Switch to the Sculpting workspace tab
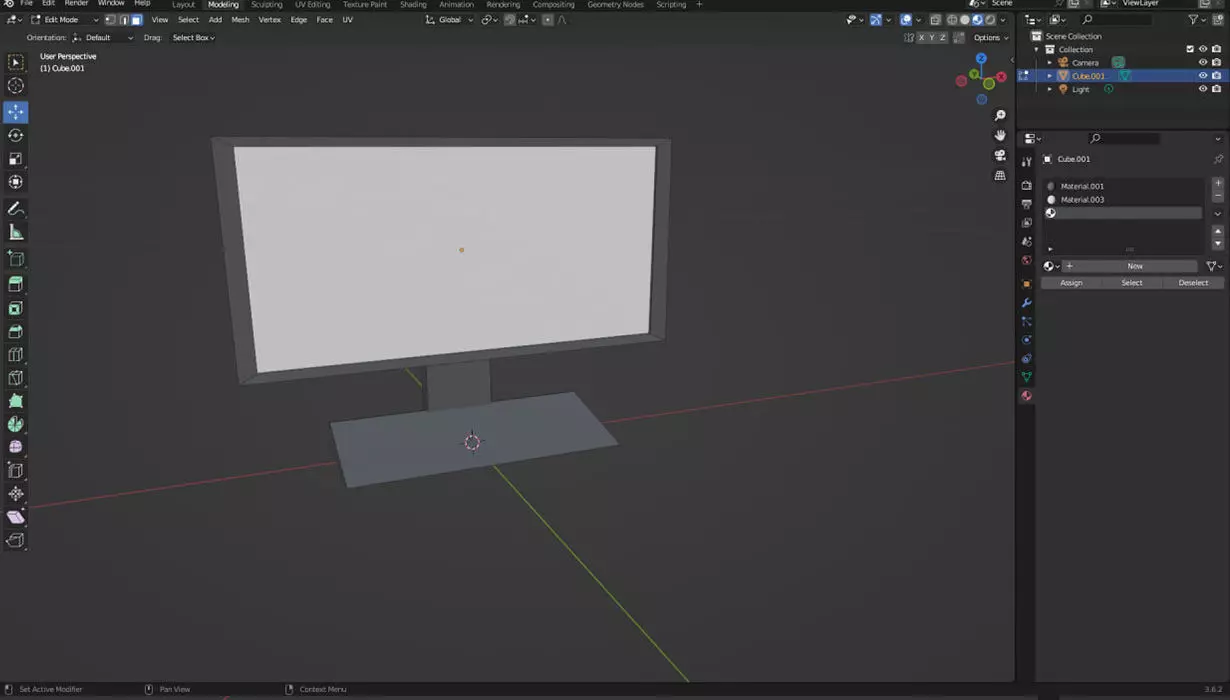Screen dimensions: 1230x700 click(x=267, y=4)
